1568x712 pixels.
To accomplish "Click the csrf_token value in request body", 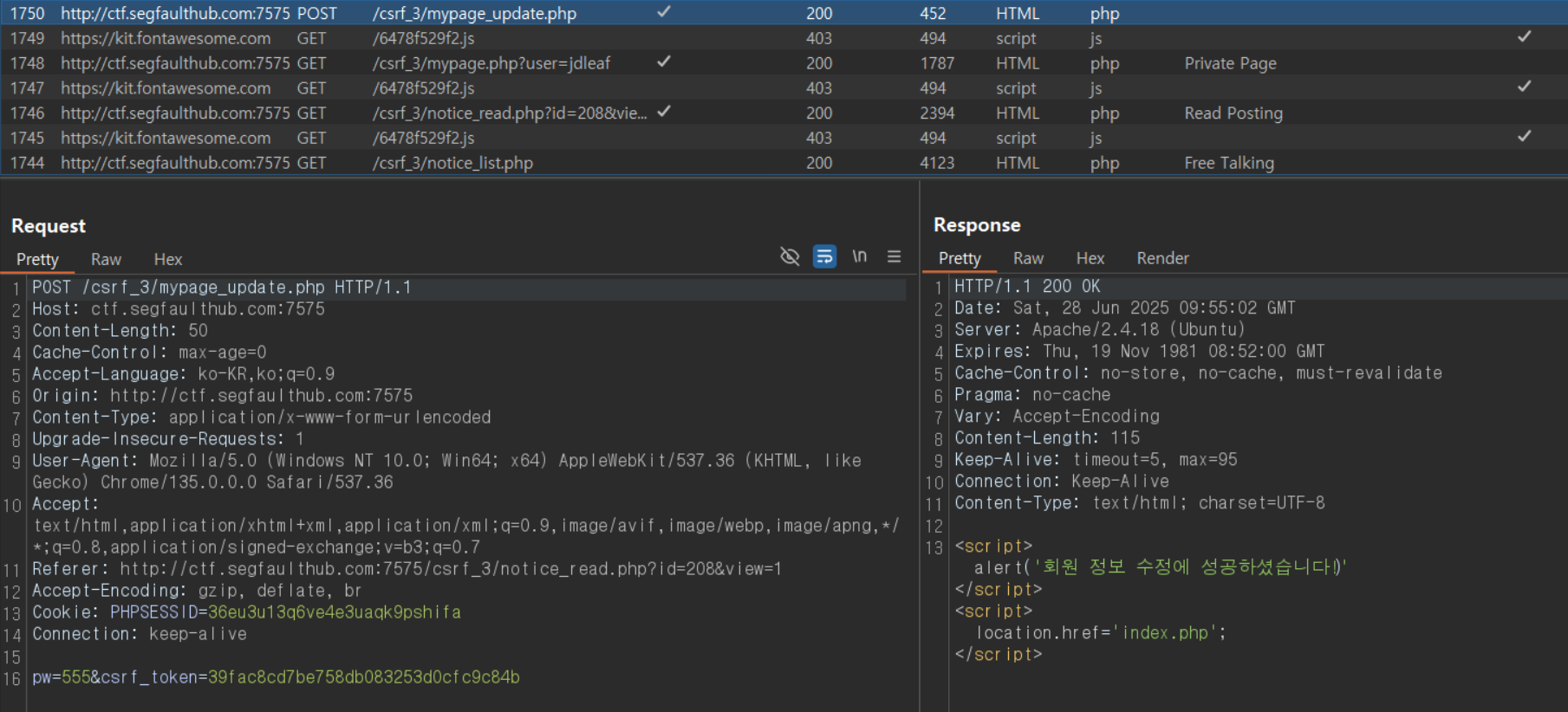I will coord(363,677).
